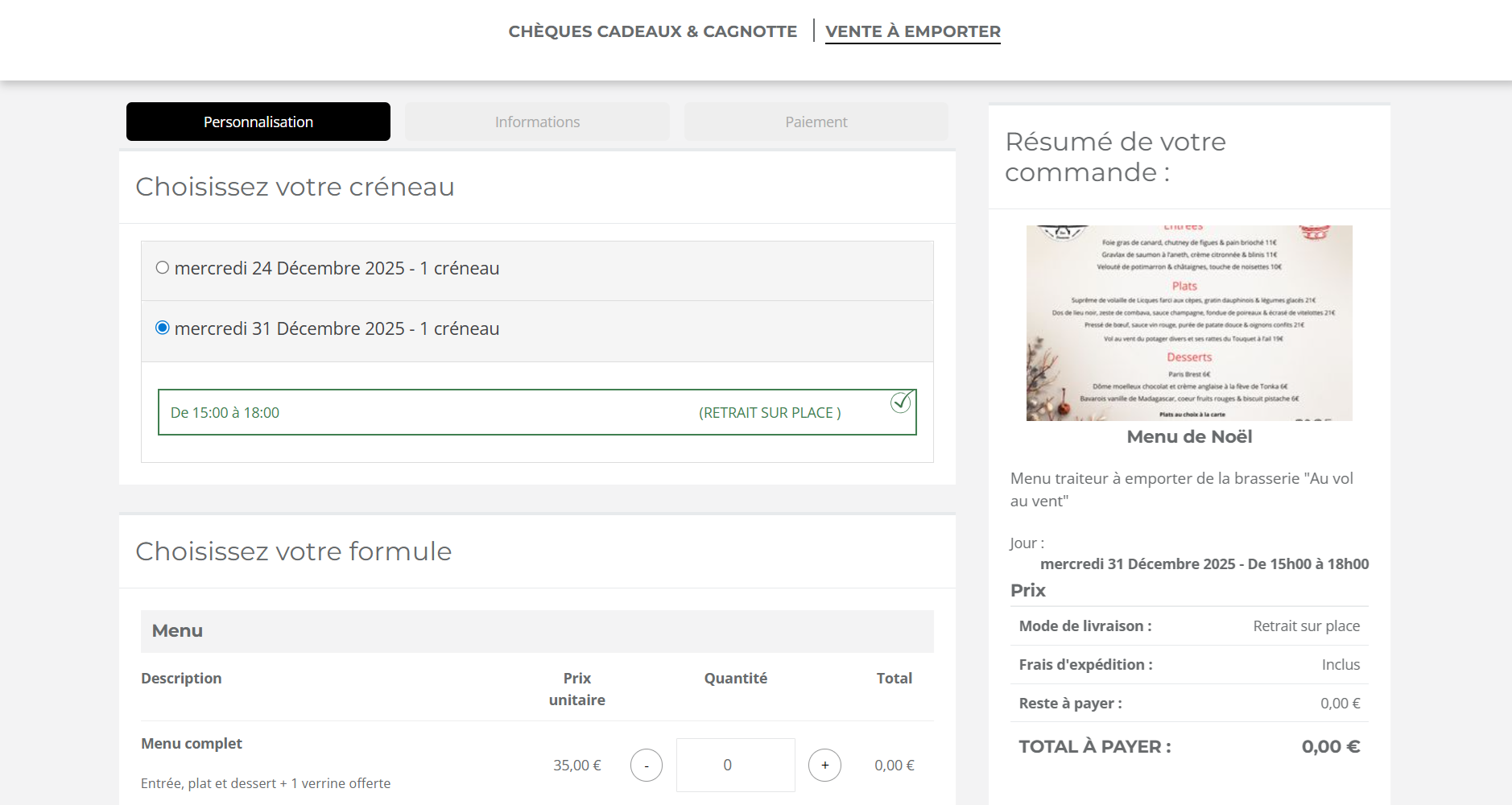
Task: Switch to the Personnalisation step tab
Action: coord(258,122)
